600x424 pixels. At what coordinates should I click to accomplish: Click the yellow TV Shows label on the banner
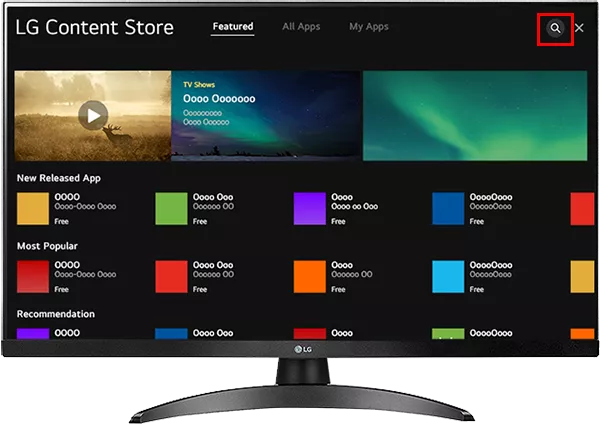pos(199,85)
